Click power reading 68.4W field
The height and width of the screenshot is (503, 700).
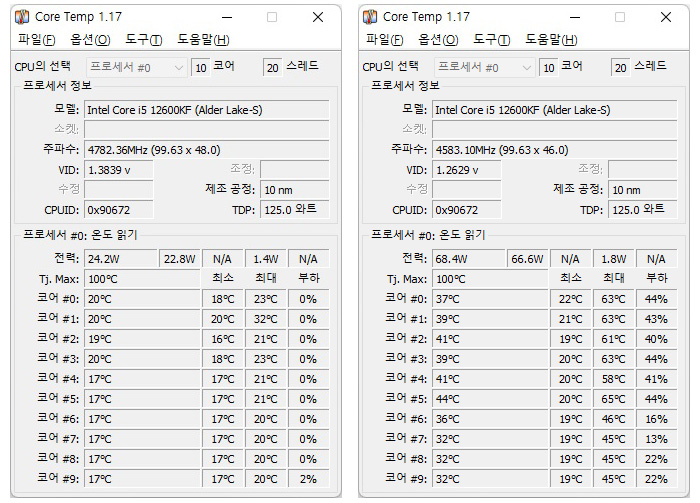click(468, 259)
